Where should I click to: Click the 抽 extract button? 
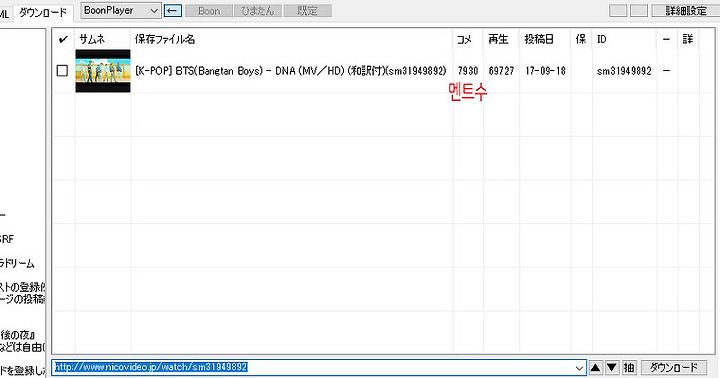pyautogui.click(x=629, y=368)
